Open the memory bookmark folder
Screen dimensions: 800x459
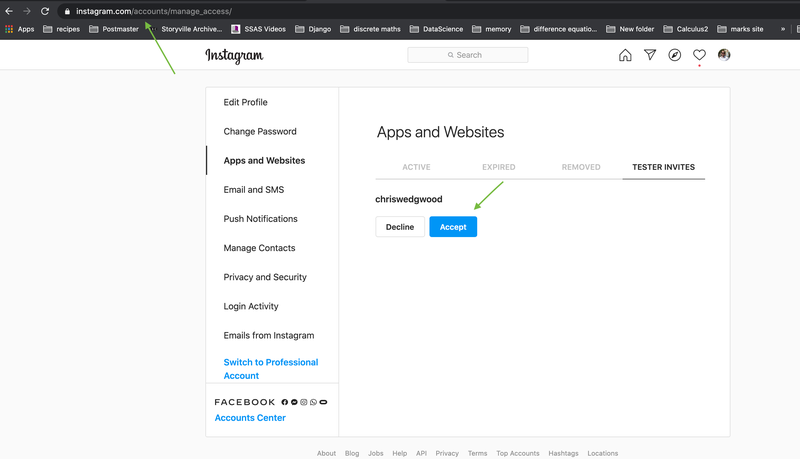coord(492,29)
